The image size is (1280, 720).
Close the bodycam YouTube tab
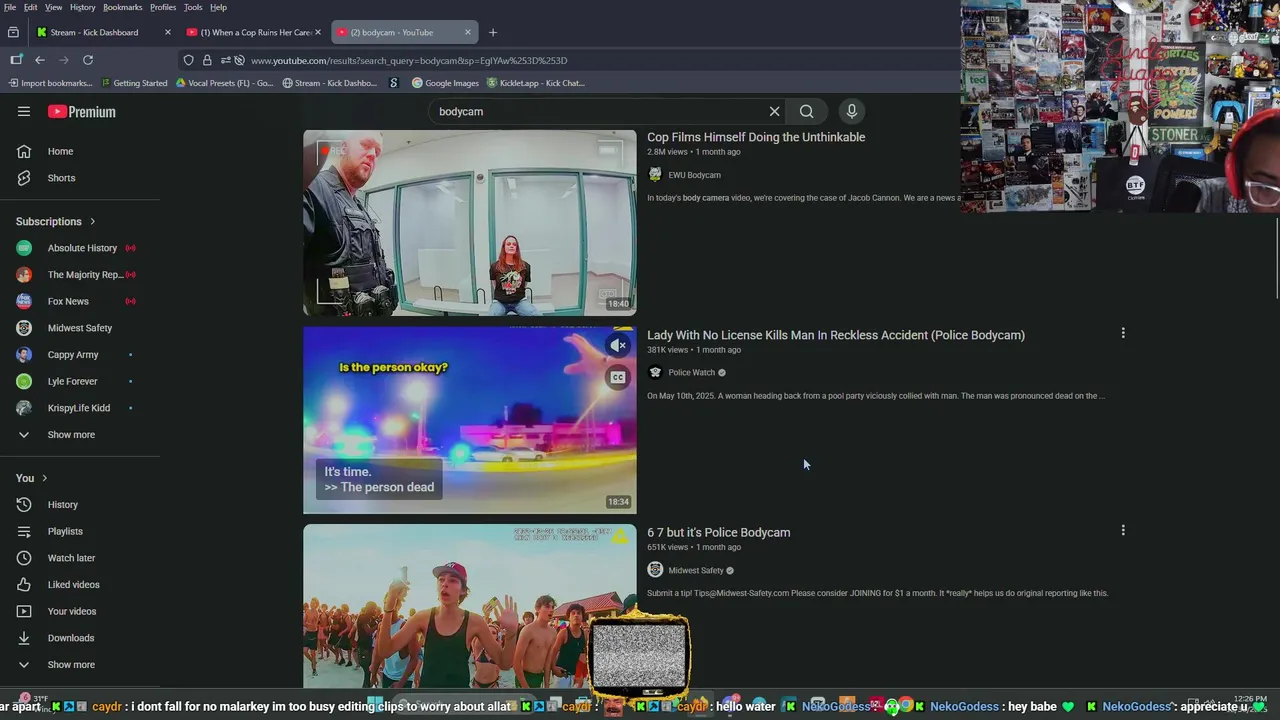pos(467,32)
